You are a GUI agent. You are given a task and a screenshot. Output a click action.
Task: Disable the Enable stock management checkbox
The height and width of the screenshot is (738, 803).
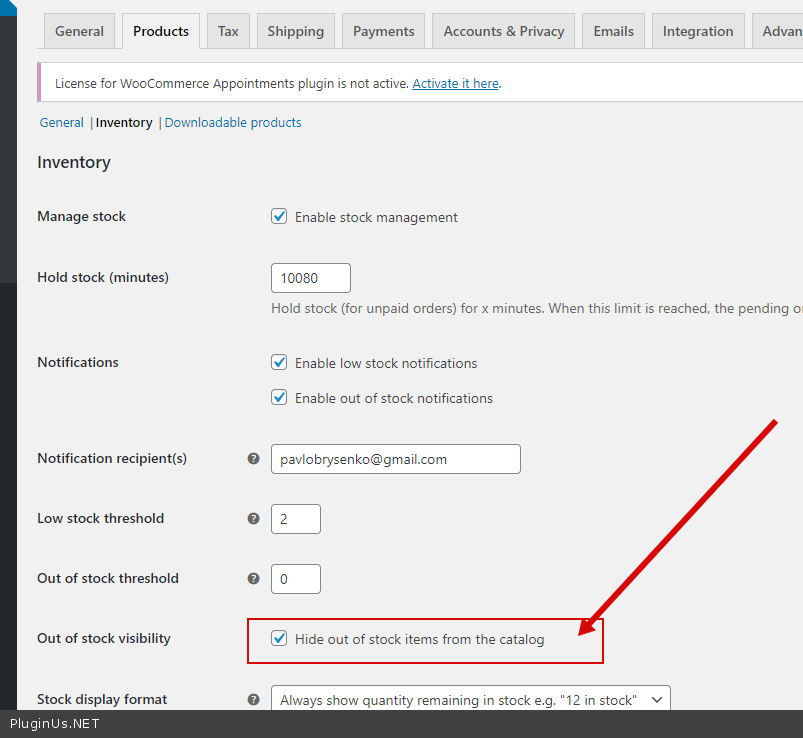click(280, 217)
